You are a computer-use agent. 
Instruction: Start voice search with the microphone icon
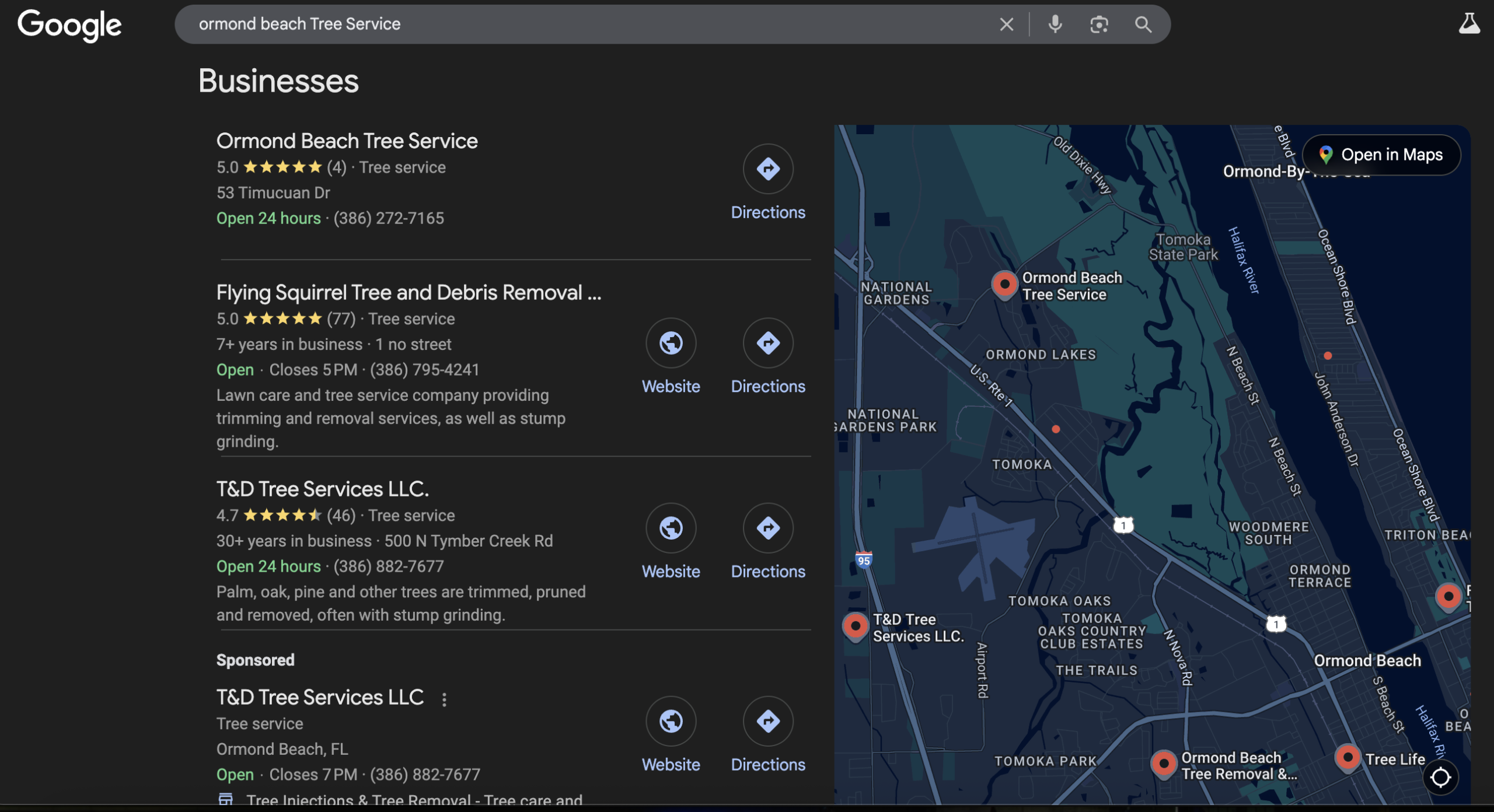(1055, 24)
